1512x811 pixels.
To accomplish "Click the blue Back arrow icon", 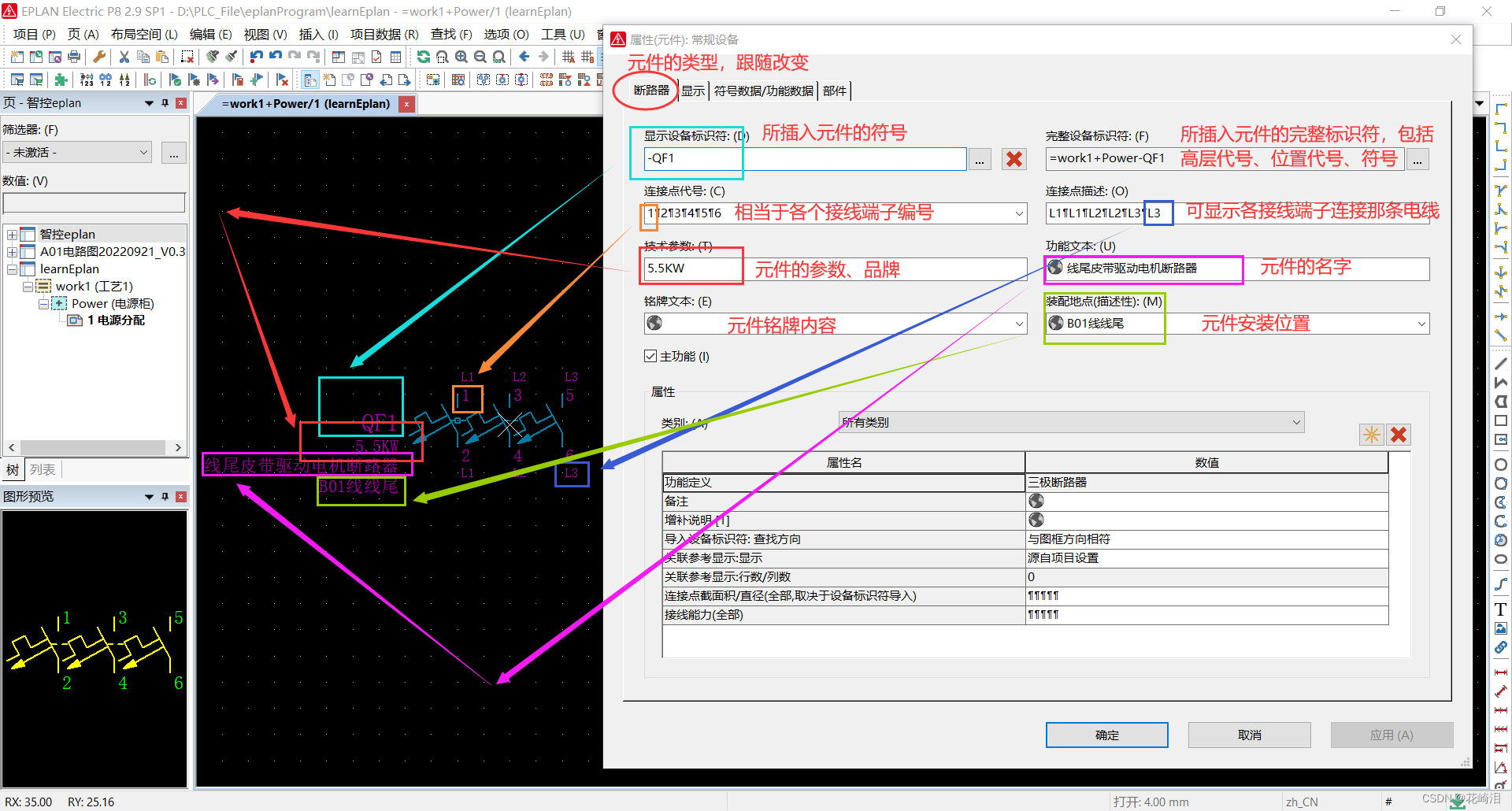I will (x=524, y=57).
